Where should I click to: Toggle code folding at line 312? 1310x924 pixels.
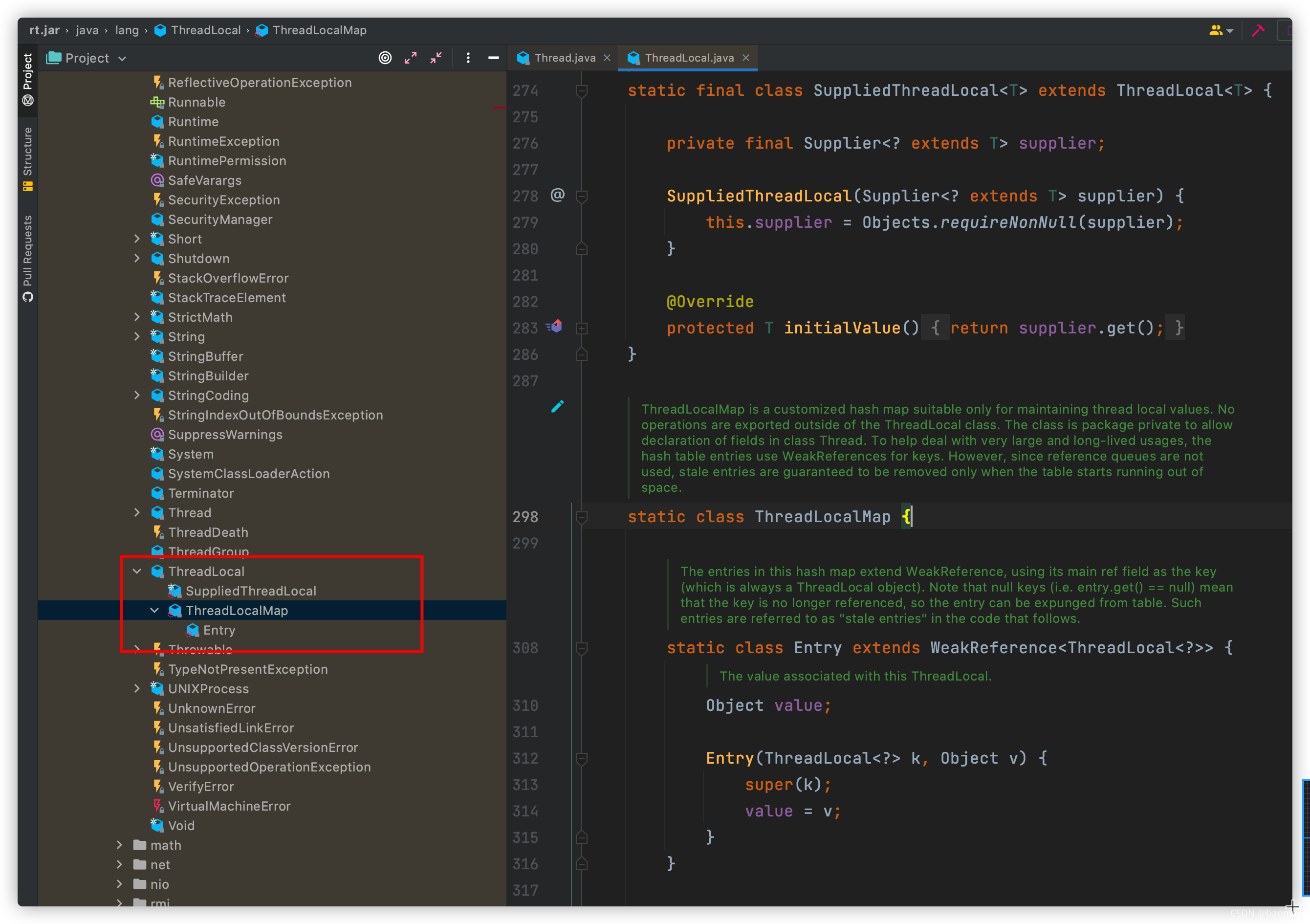[x=581, y=758]
